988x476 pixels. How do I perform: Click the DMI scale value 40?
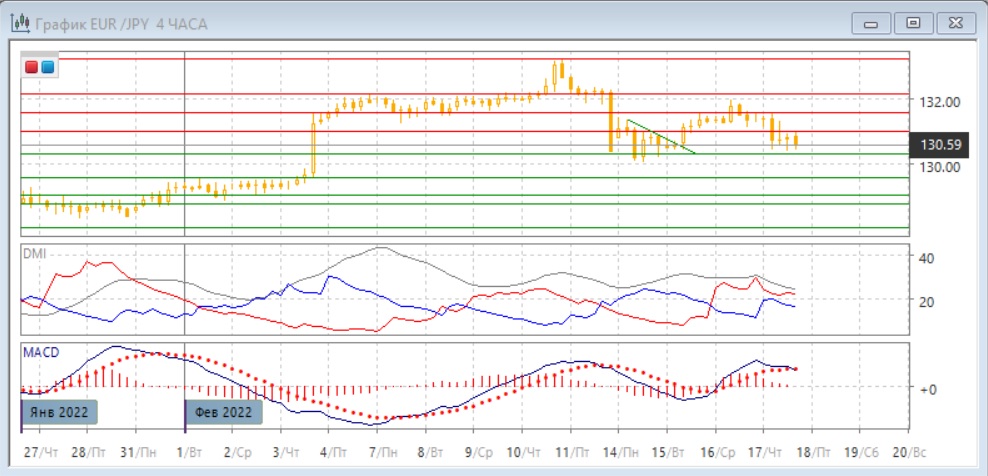point(926,258)
